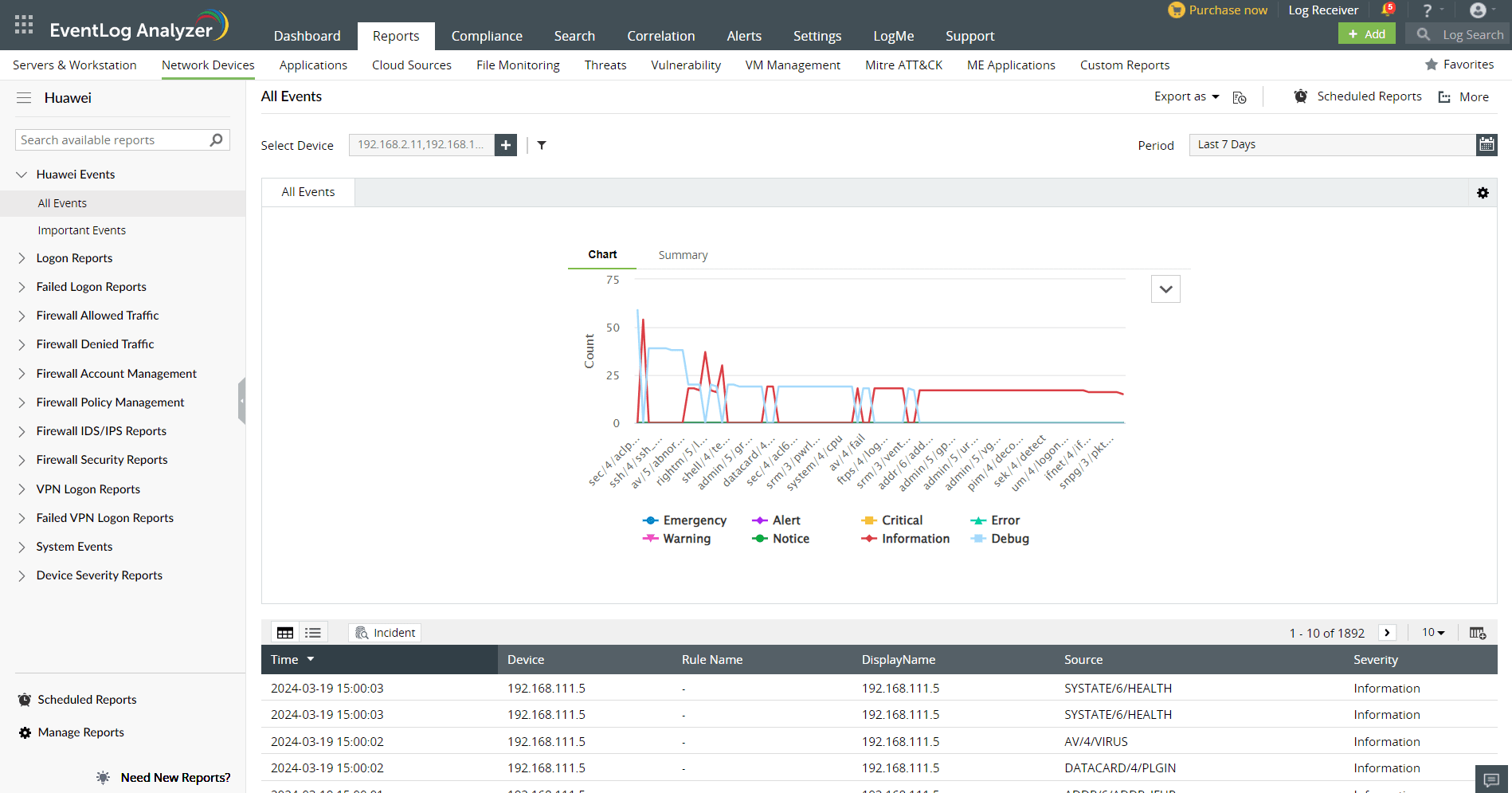The width and height of the screenshot is (1512, 793).
Task: Click the green Add button
Action: coord(1366,33)
